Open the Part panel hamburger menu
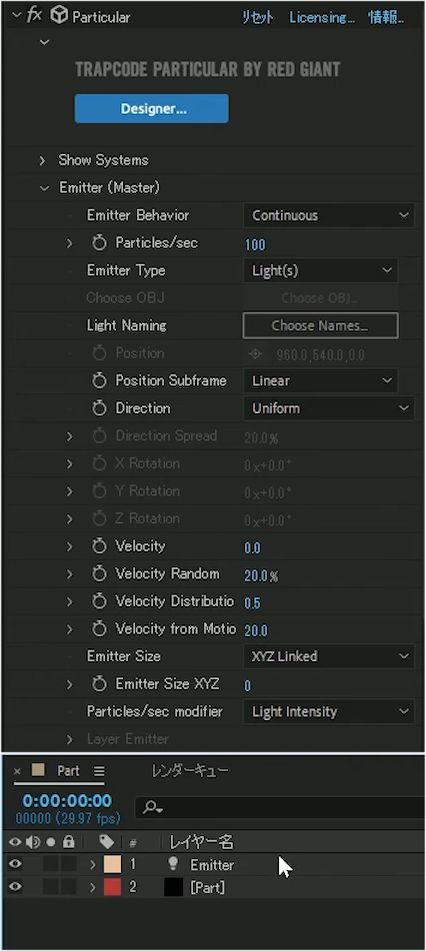The width and height of the screenshot is (426, 951). point(99,771)
